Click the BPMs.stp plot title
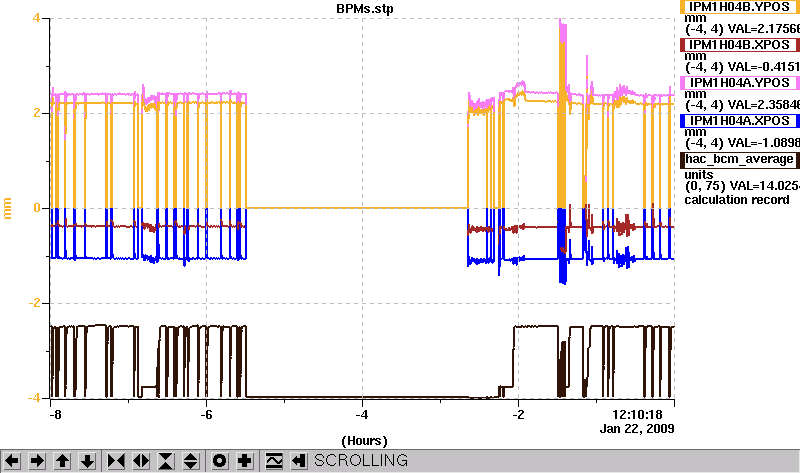 pyautogui.click(x=365, y=9)
